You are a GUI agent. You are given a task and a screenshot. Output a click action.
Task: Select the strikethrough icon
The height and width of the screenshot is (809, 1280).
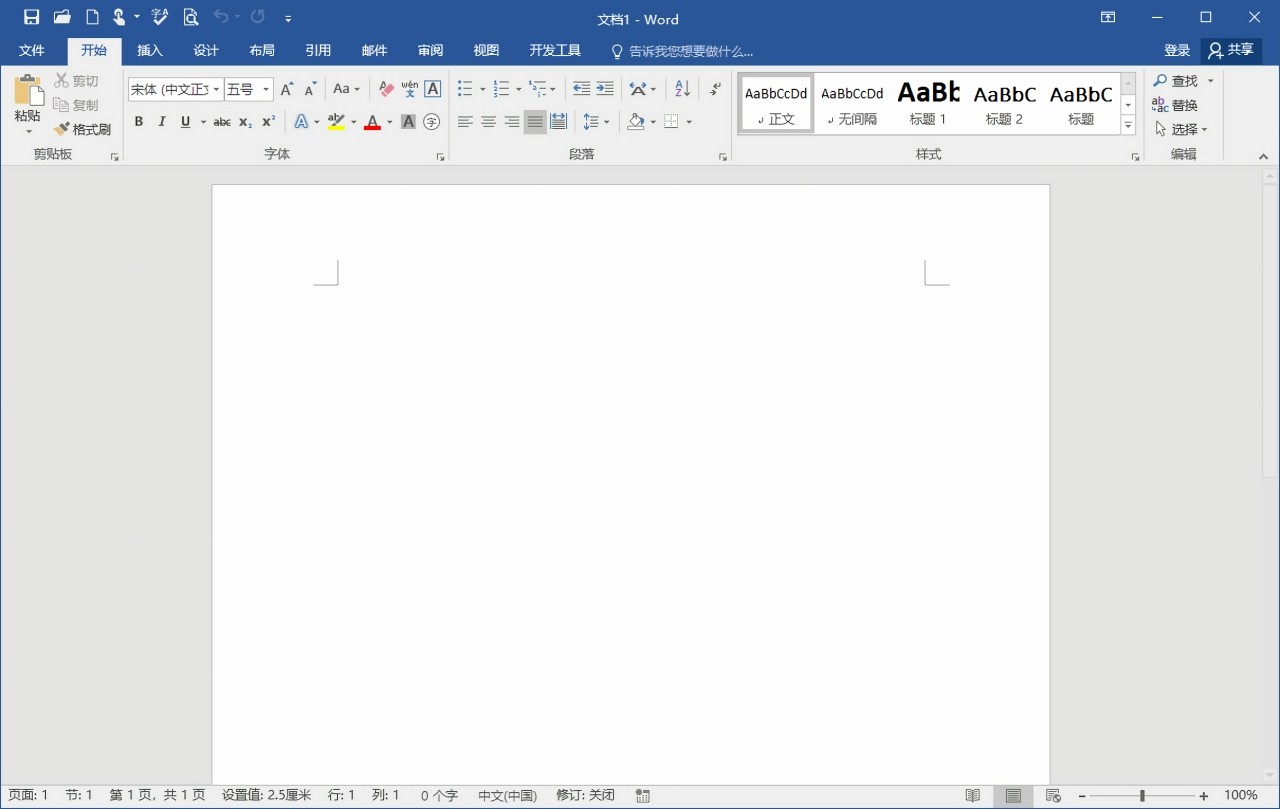point(222,122)
